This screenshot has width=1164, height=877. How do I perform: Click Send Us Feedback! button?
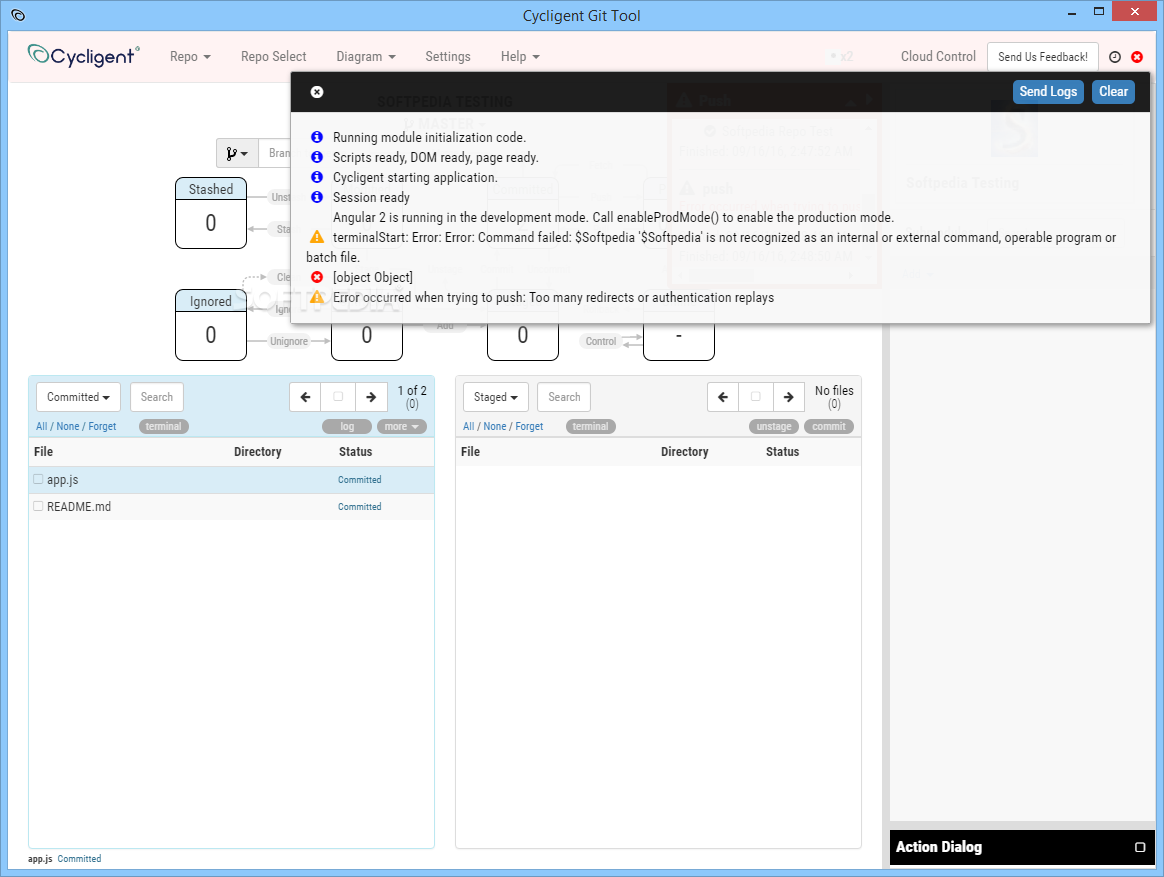[x=1042, y=56]
